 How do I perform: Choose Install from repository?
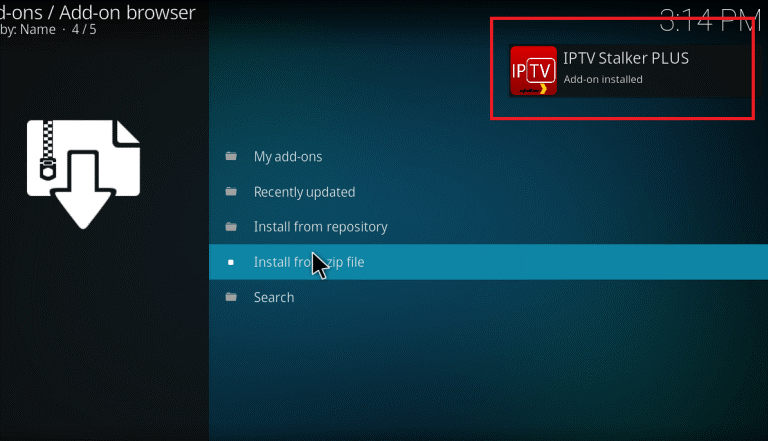pos(320,227)
